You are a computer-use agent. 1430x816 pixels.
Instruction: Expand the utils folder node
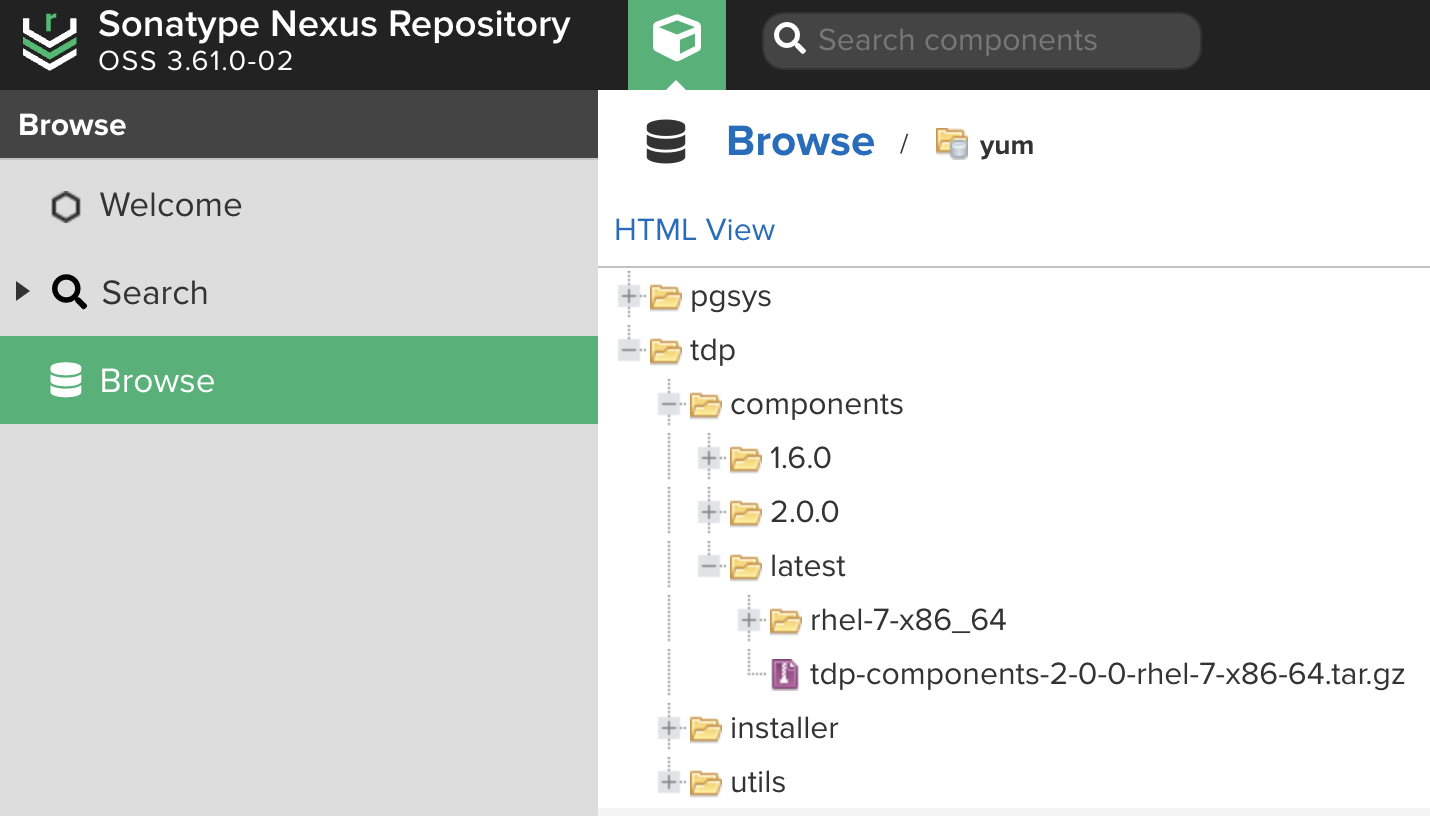pos(669,782)
